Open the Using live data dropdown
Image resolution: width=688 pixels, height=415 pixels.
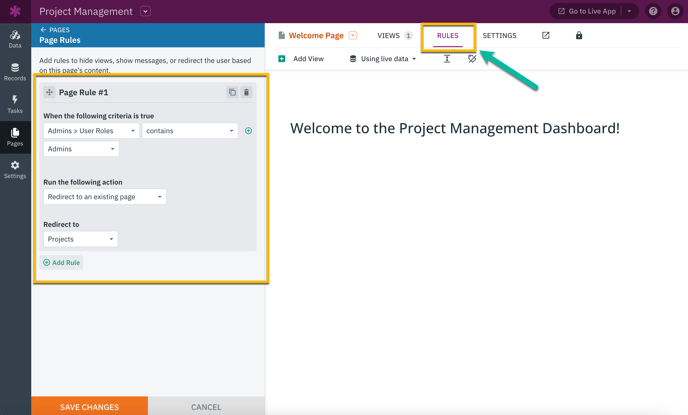[x=383, y=59]
